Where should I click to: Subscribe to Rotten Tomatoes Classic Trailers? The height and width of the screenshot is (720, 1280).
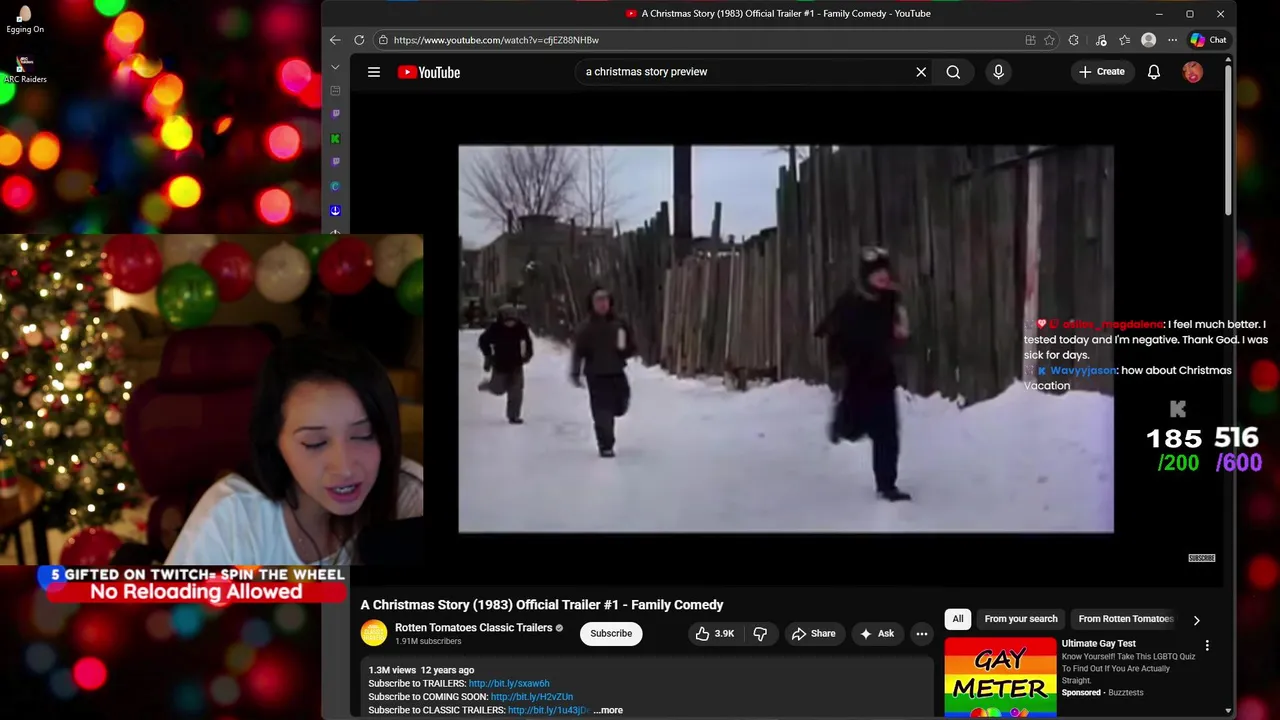pos(611,633)
